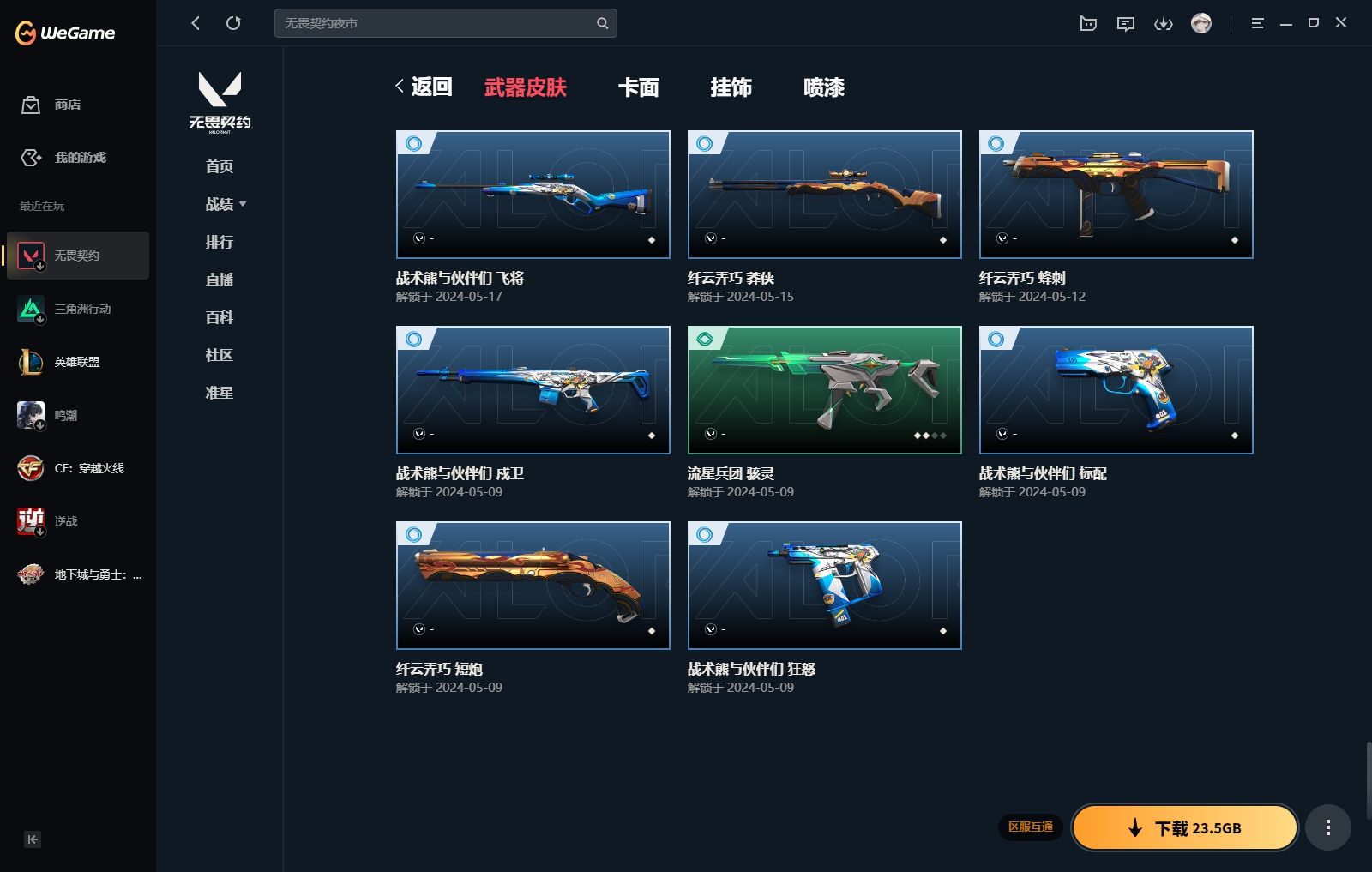
Task: Open the 商店 store in the sidebar
Action: tap(67, 105)
